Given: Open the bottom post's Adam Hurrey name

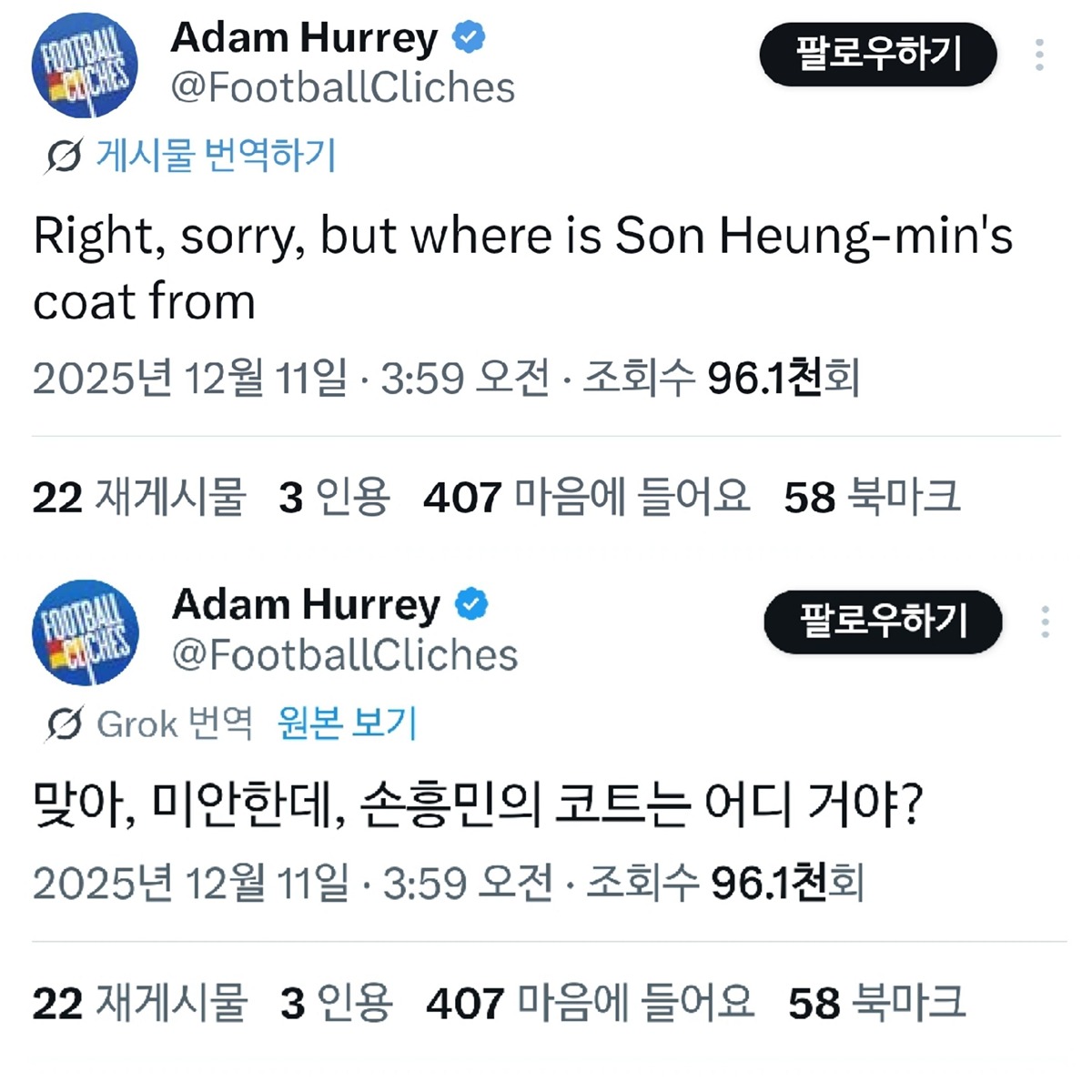Looking at the screenshot, I should [x=306, y=605].
